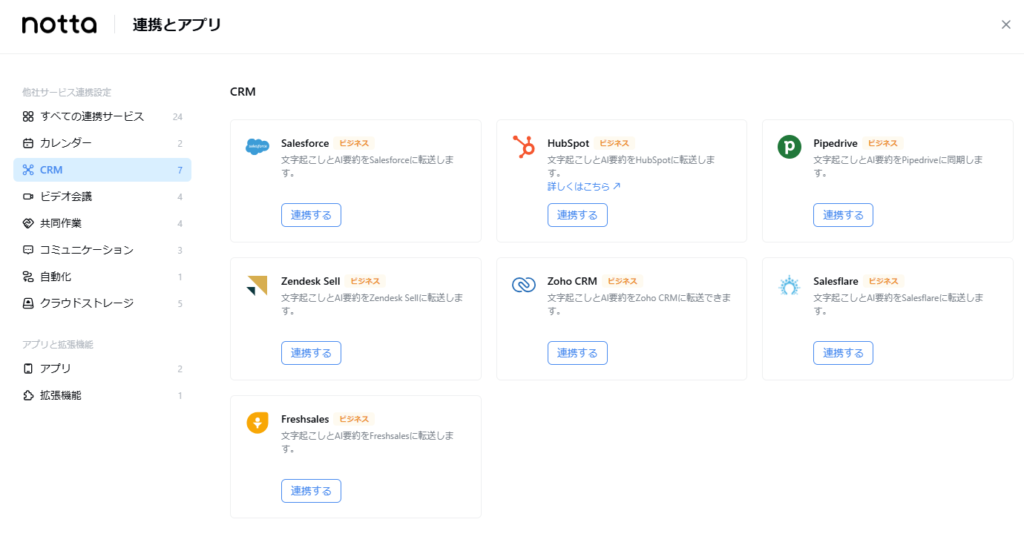Click the ビジネス badge on Salesflare
Viewport: 1024px width, 548px height.
(883, 281)
